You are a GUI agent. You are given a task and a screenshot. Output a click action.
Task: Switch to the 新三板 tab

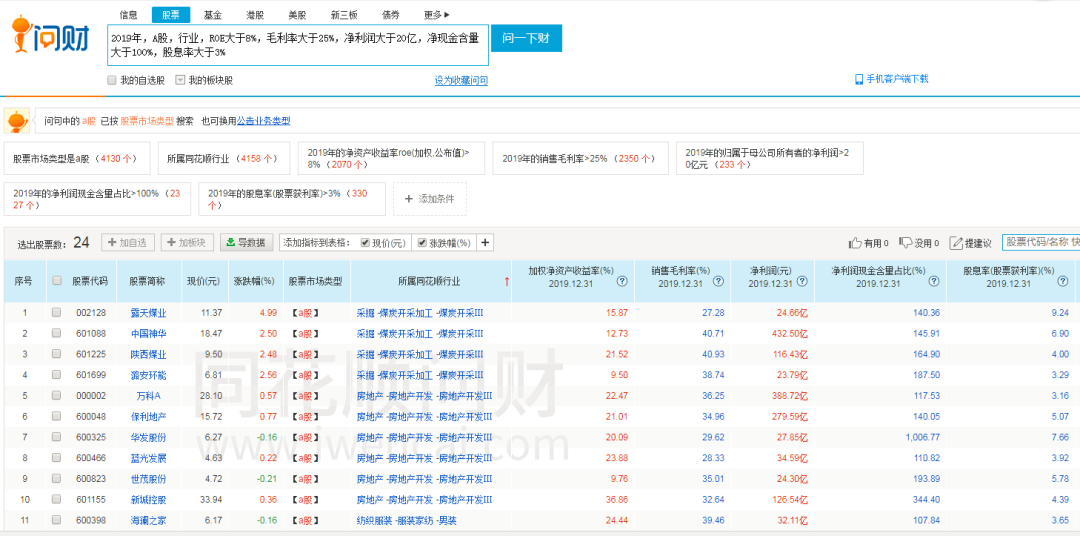[344, 14]
